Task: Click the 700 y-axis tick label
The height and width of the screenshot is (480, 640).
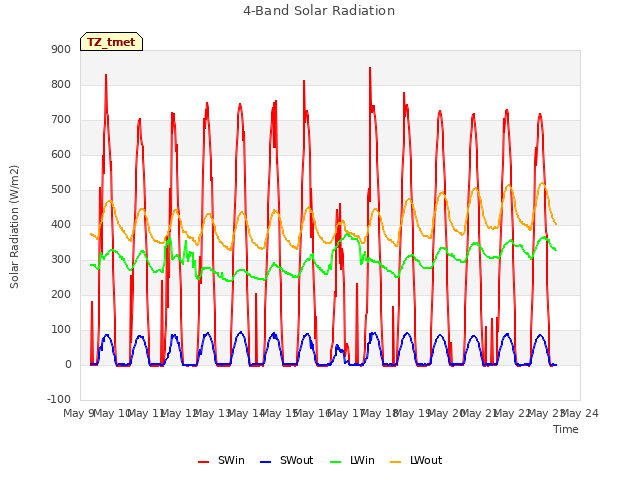Action: click(x=61, y=120)
